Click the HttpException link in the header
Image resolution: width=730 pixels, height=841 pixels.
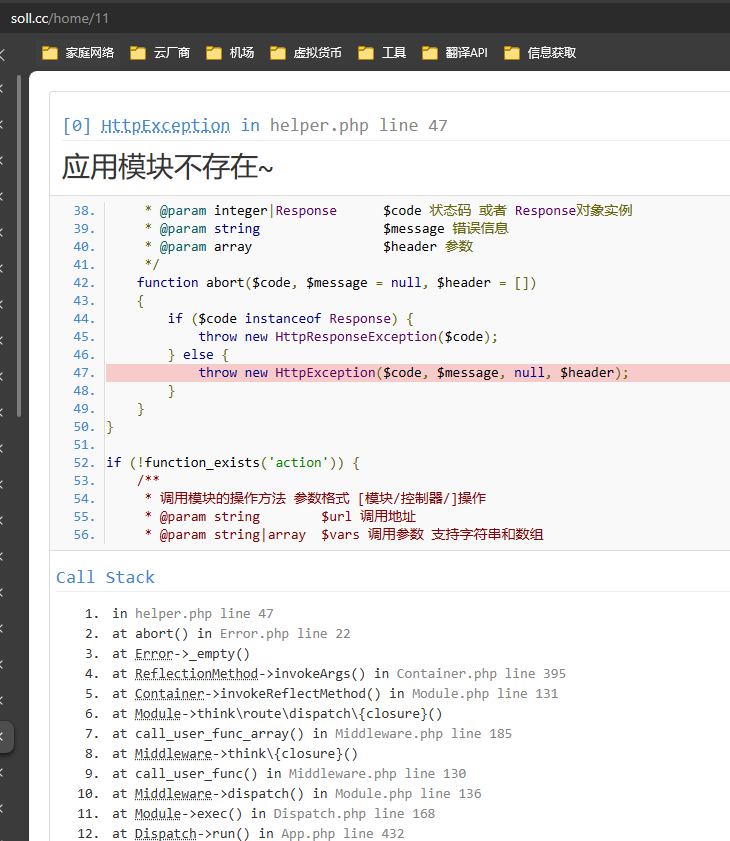[x=165, y=126]
